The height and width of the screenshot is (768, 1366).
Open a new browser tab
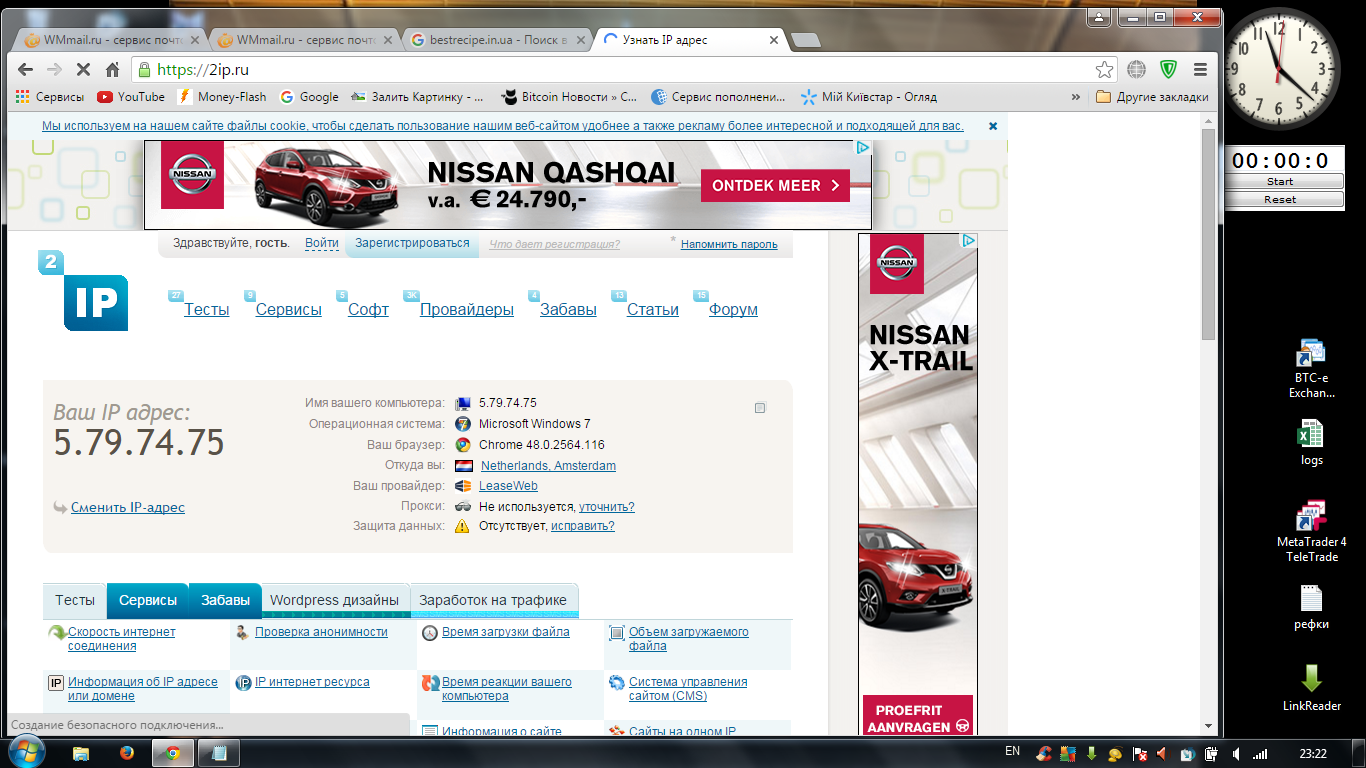coord(805,40)
